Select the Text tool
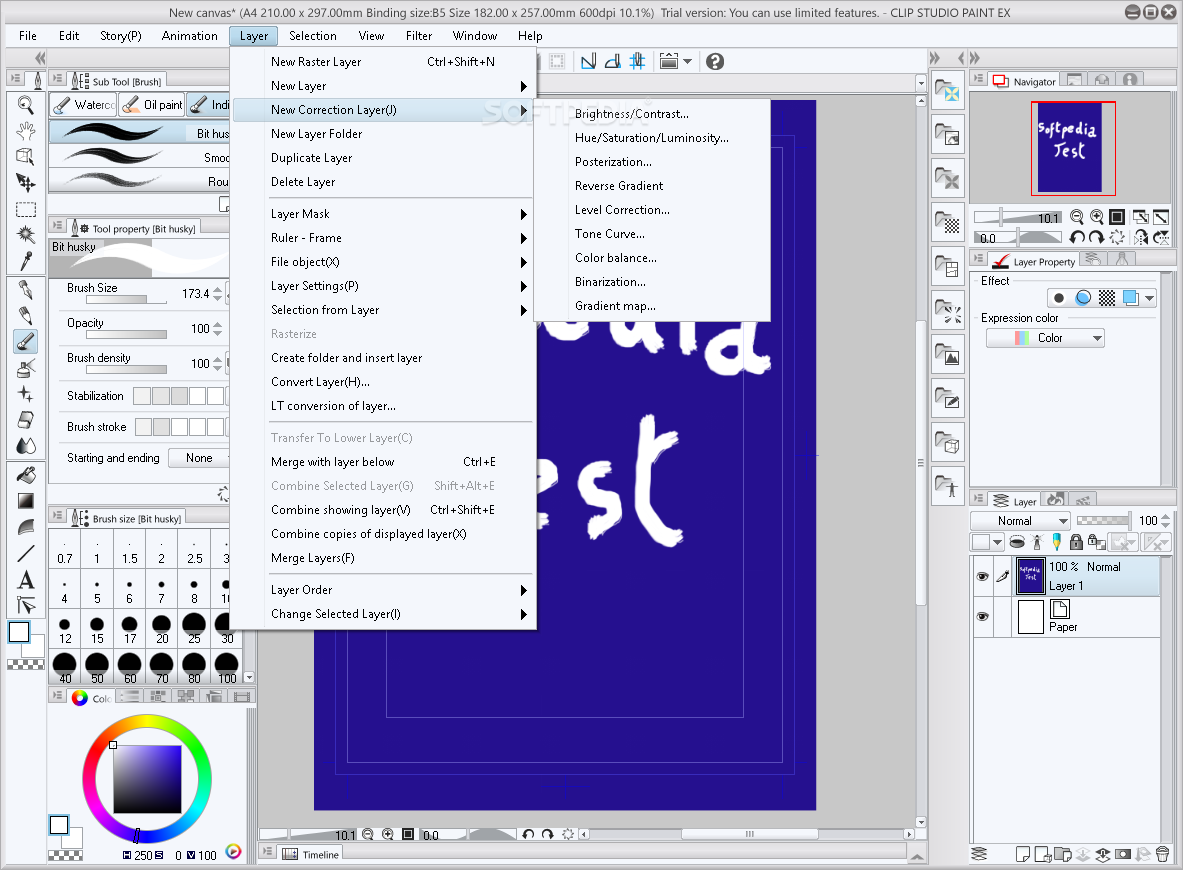Image resolution: width=1183 pixels, height=870 pixels. [26, 579]
